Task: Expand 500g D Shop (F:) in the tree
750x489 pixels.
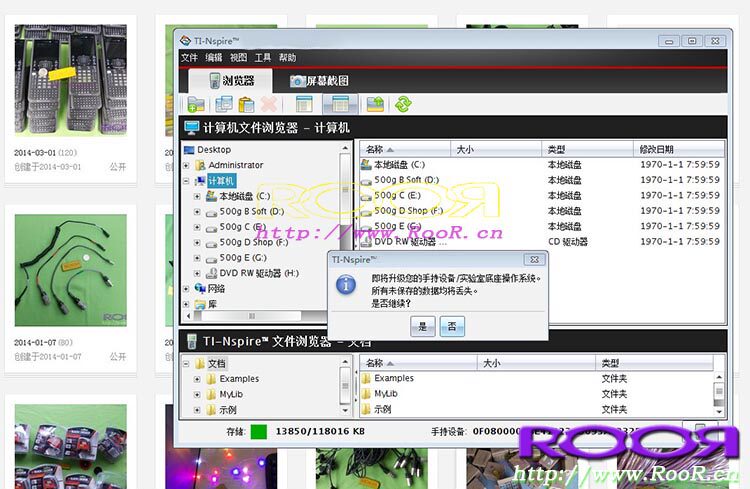Action: (197, 243)
